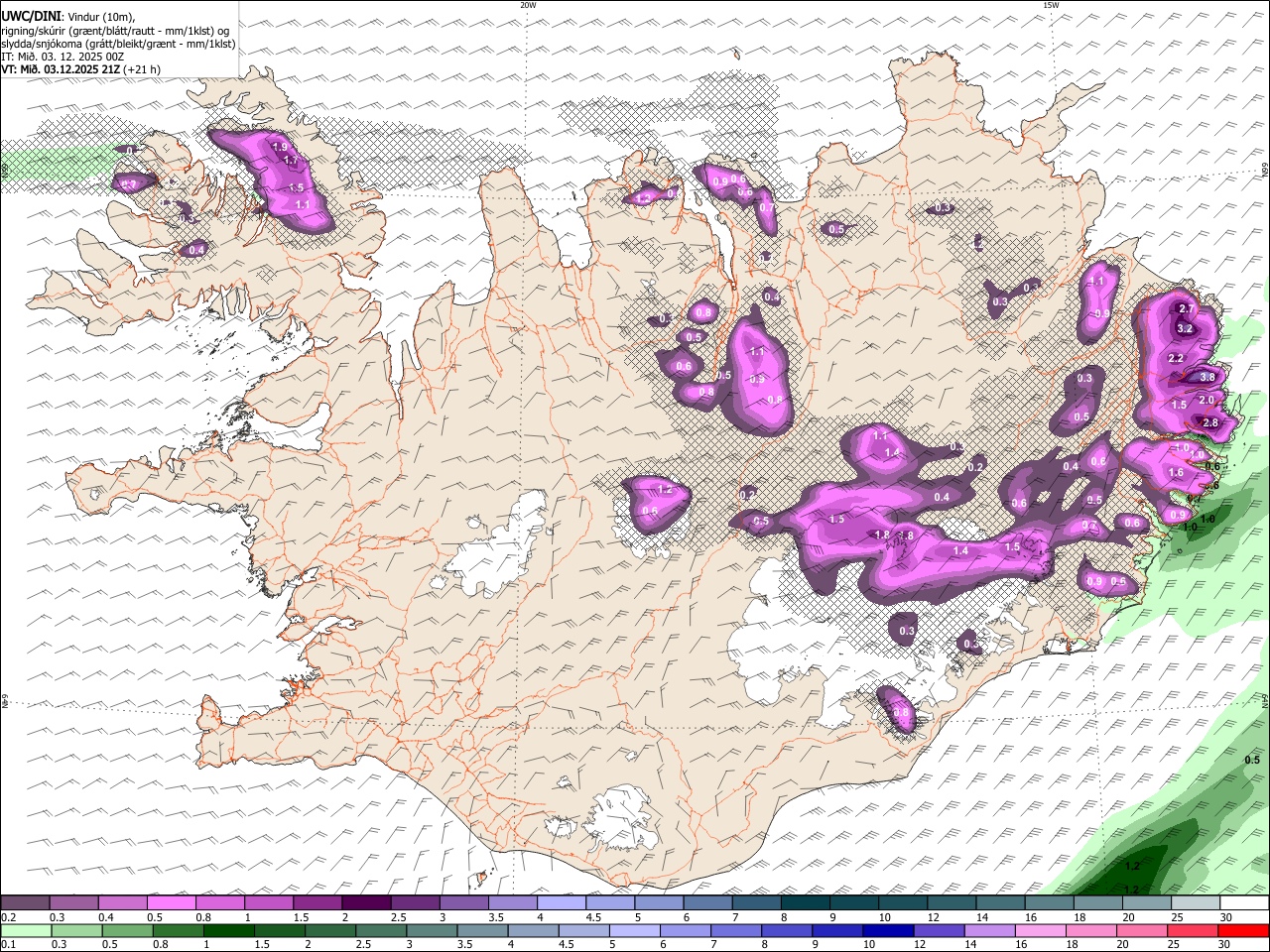
Task: Pick the top-row legend swatch above 0.2
Action: (25, 903)
